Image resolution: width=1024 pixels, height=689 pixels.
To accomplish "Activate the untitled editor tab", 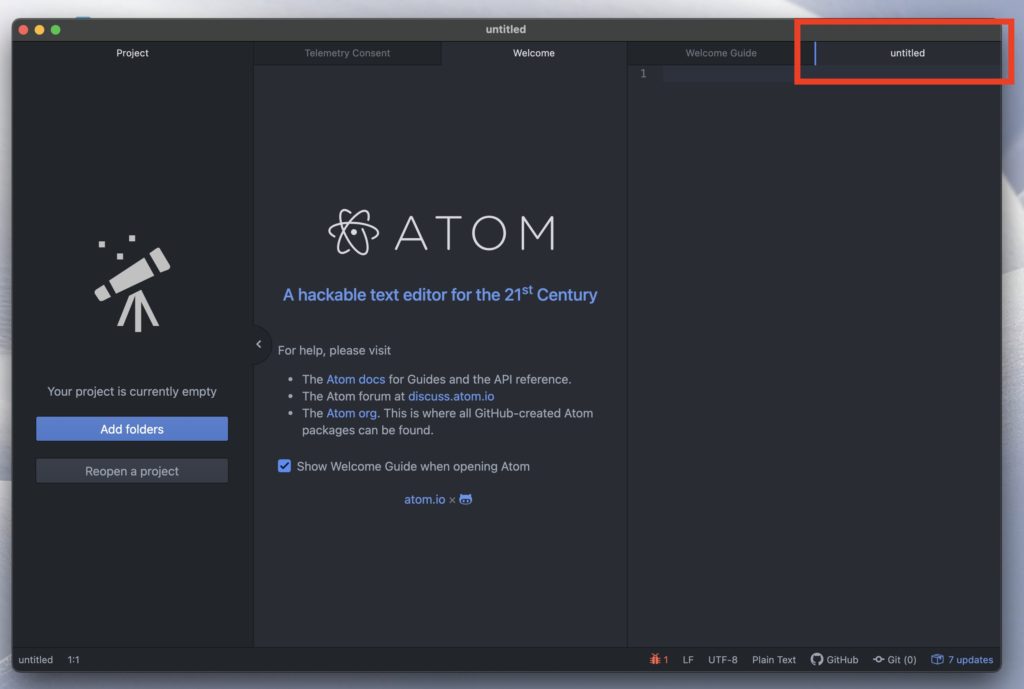I will pyautogui.click(x=907, y=53).
